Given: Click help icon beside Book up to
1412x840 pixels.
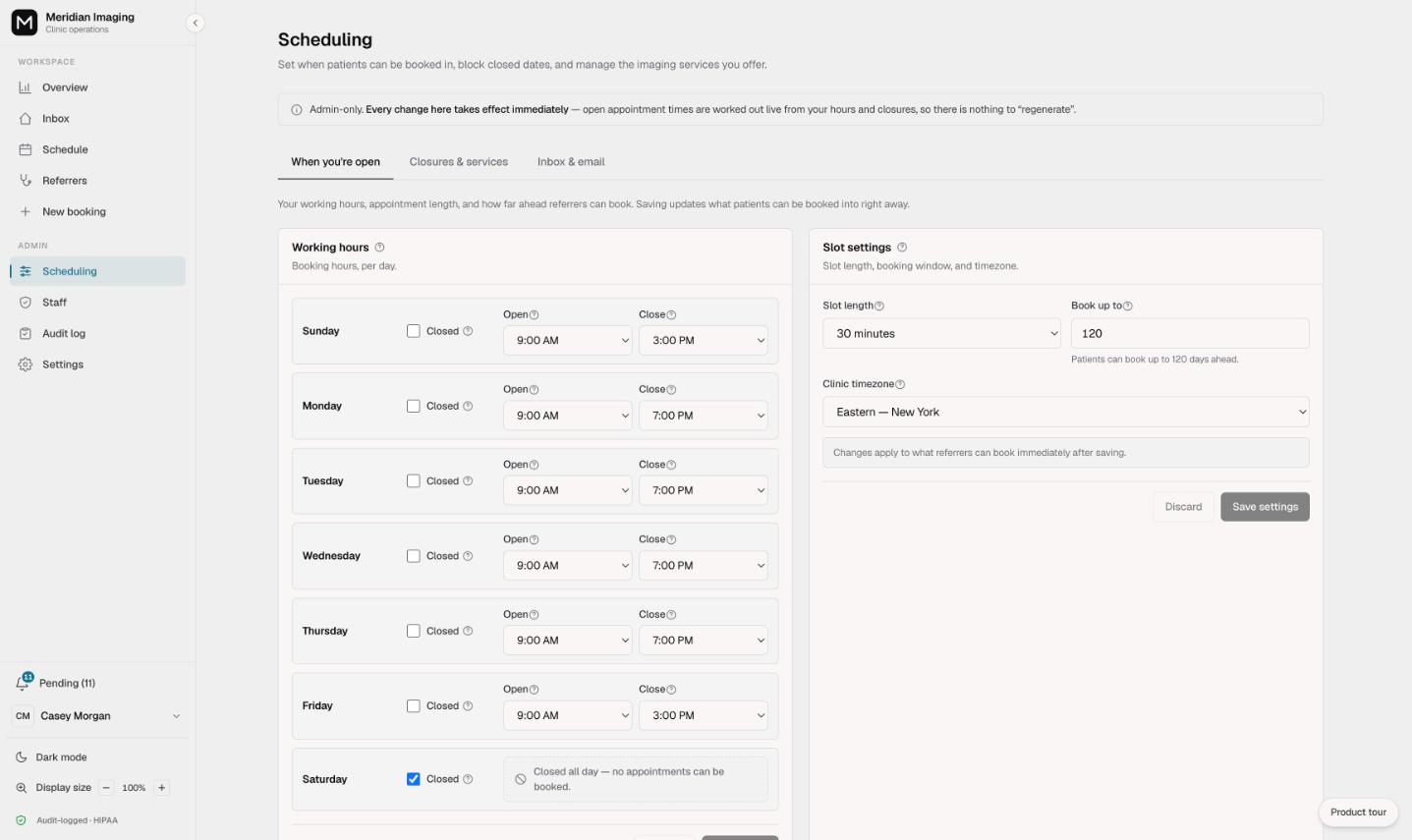Looking at the screenshot, I should 1127,306.
